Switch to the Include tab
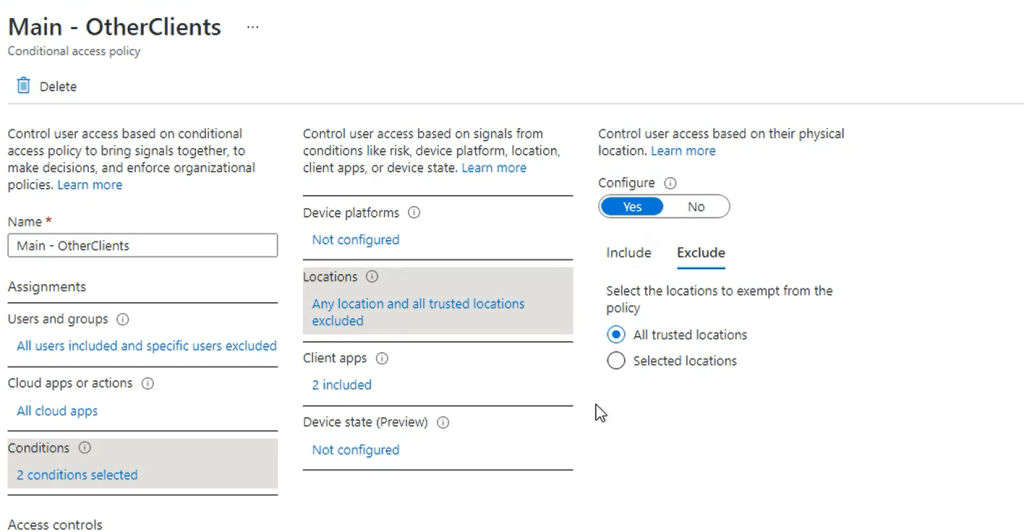Image resolution: width=1024 pixels, height=532 pixels. pos(628,253)
